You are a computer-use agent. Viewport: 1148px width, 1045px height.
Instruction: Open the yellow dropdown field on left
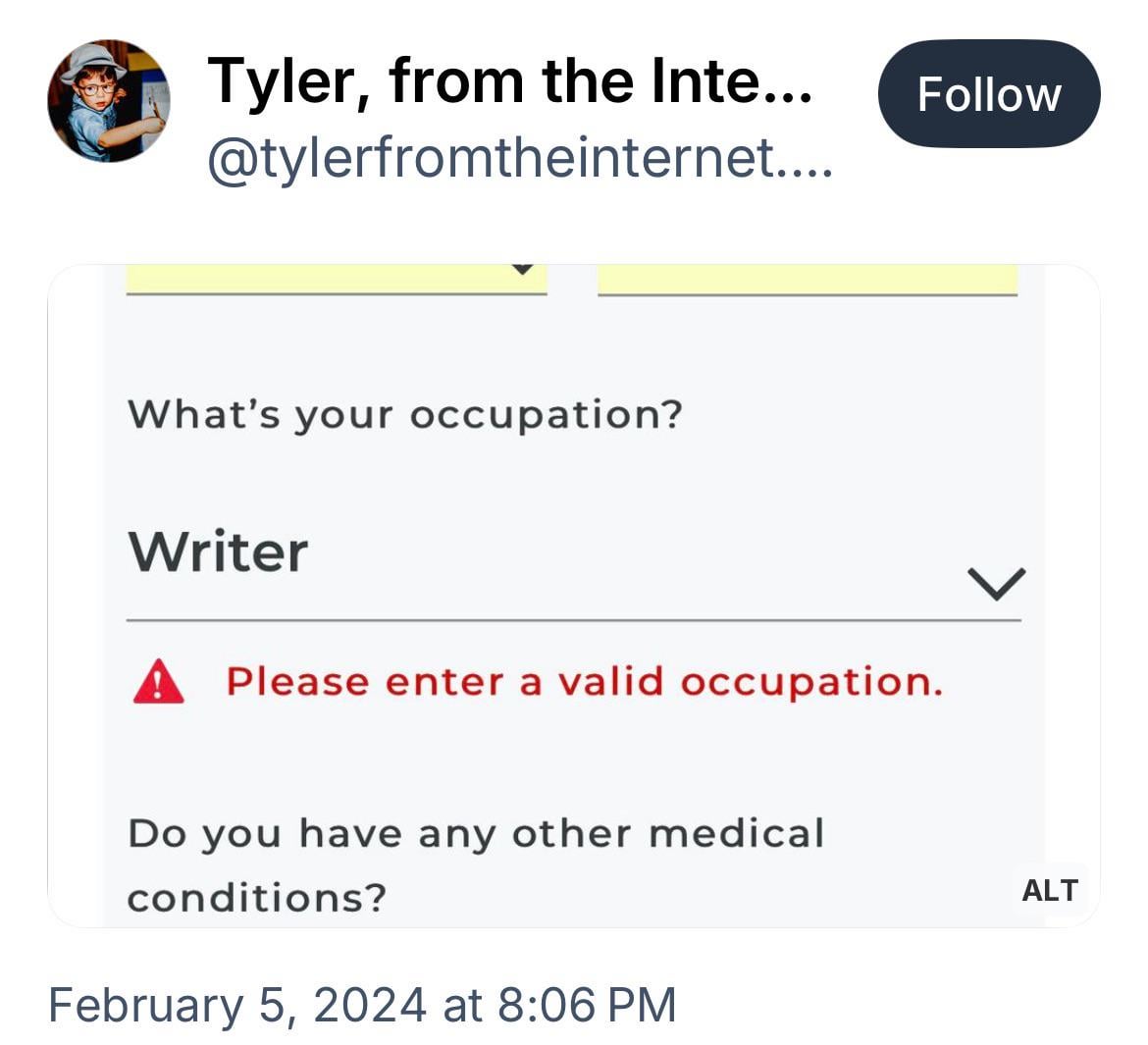336,278
